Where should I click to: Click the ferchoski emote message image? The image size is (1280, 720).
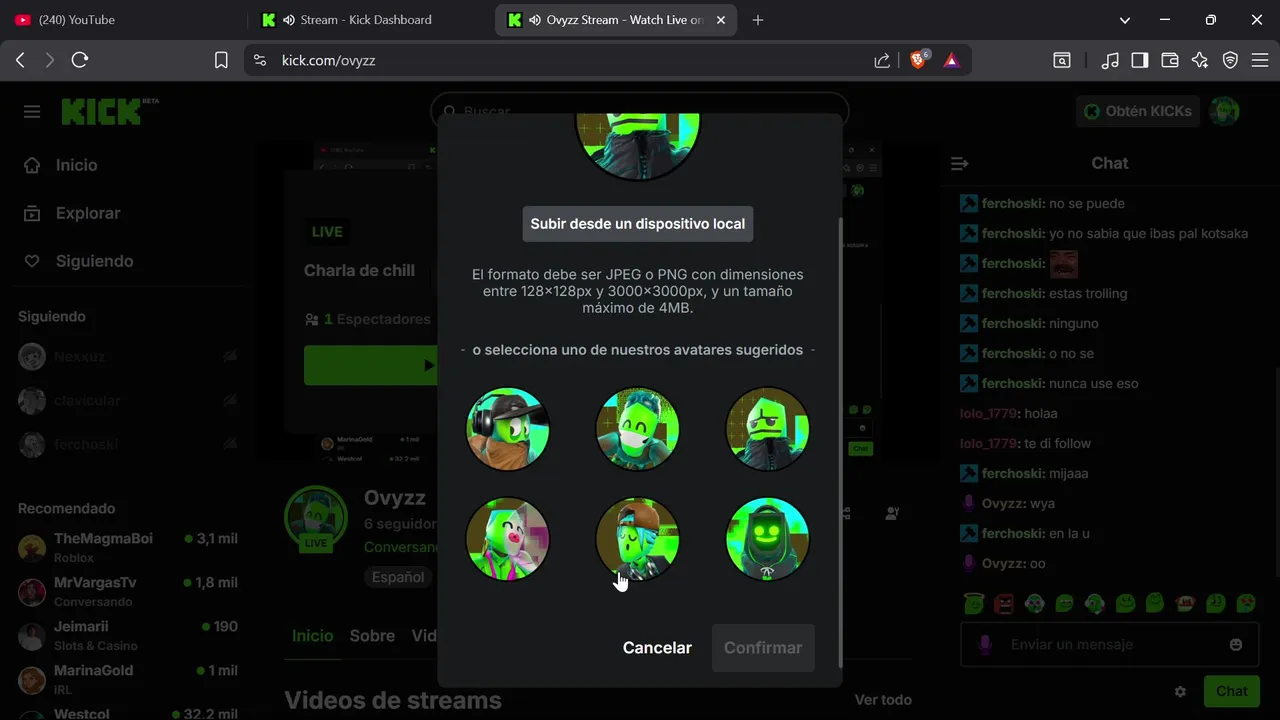point(1063,263)
